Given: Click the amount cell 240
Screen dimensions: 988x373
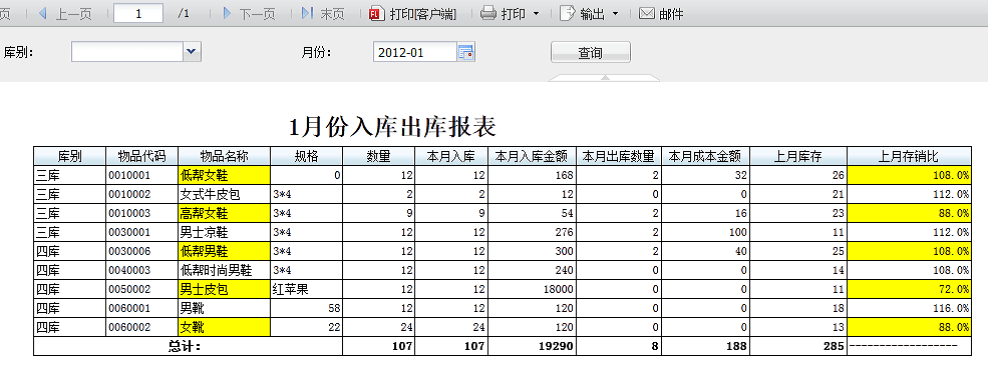Looking at the screenshot, I should click(532, 270).
